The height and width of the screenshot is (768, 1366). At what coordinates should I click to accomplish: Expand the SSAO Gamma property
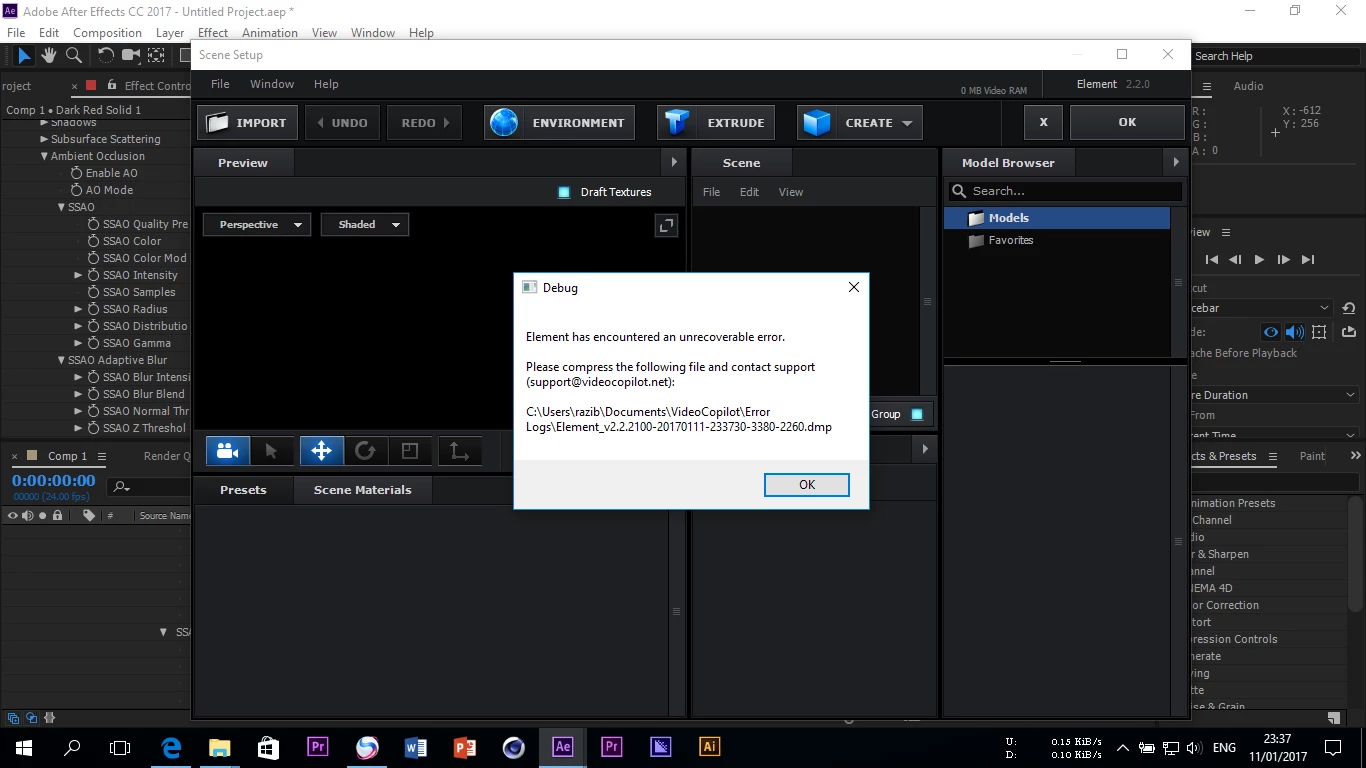click(x=78, y=343)
